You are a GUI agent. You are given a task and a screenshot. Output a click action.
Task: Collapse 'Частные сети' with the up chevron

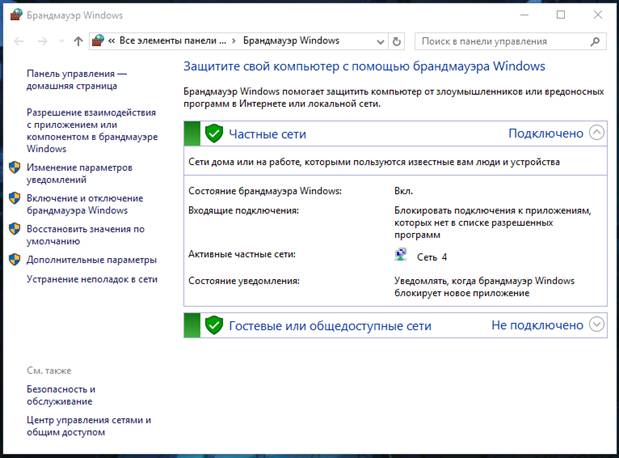tap(596, 133)
